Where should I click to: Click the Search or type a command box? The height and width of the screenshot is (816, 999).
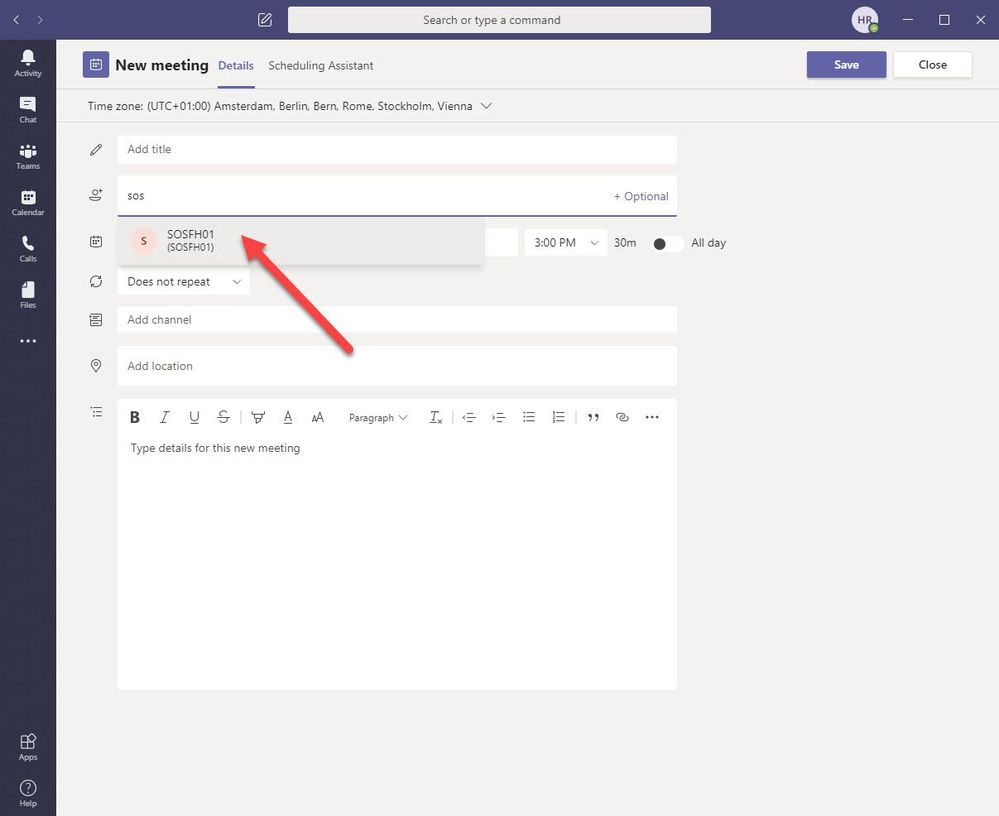499,20
